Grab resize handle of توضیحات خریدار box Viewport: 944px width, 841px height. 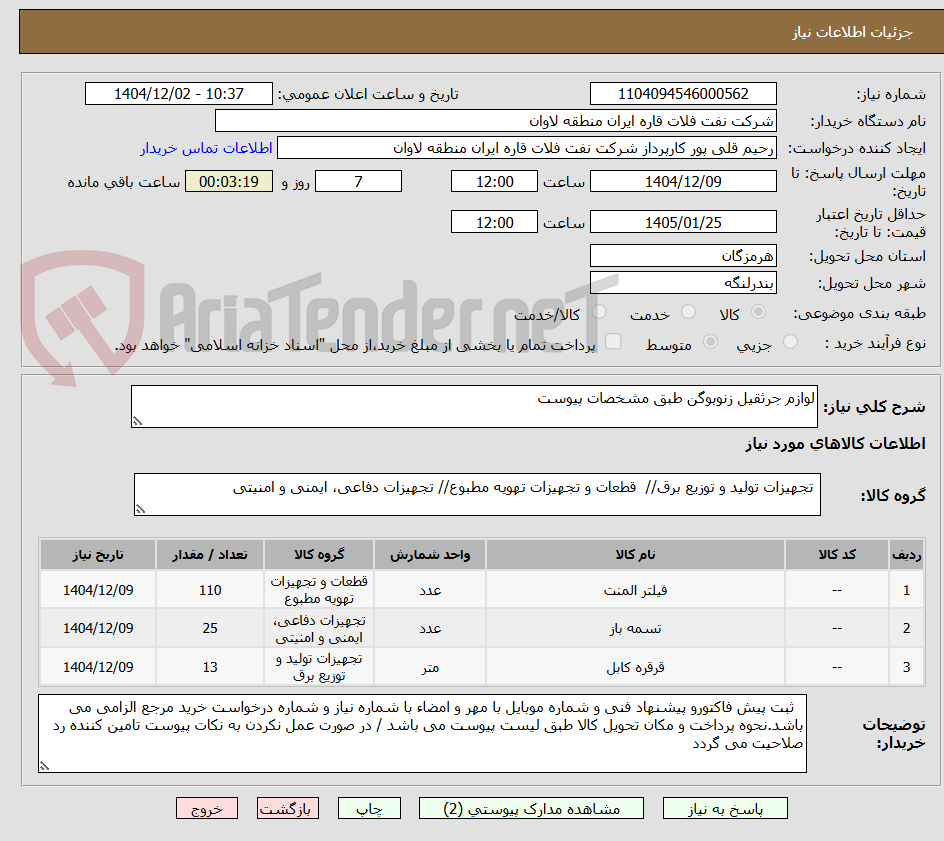[x=45, y=766]
